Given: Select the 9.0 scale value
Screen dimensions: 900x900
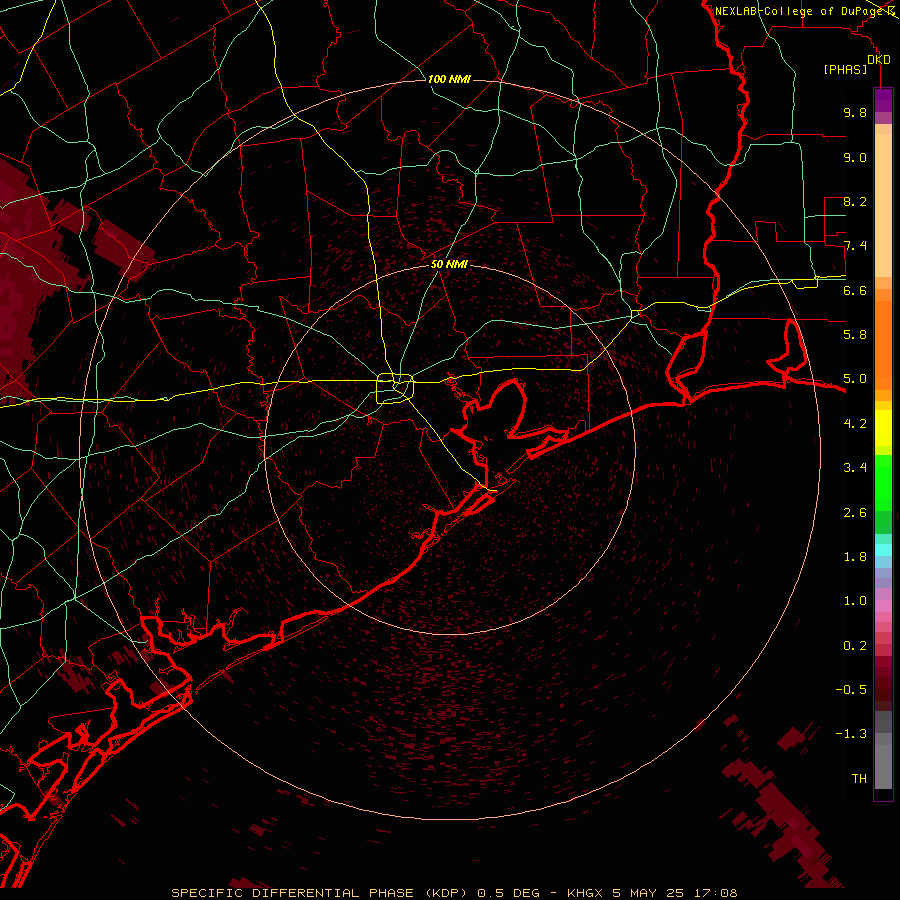Looking at the screenshot, I should pos(855,157).
